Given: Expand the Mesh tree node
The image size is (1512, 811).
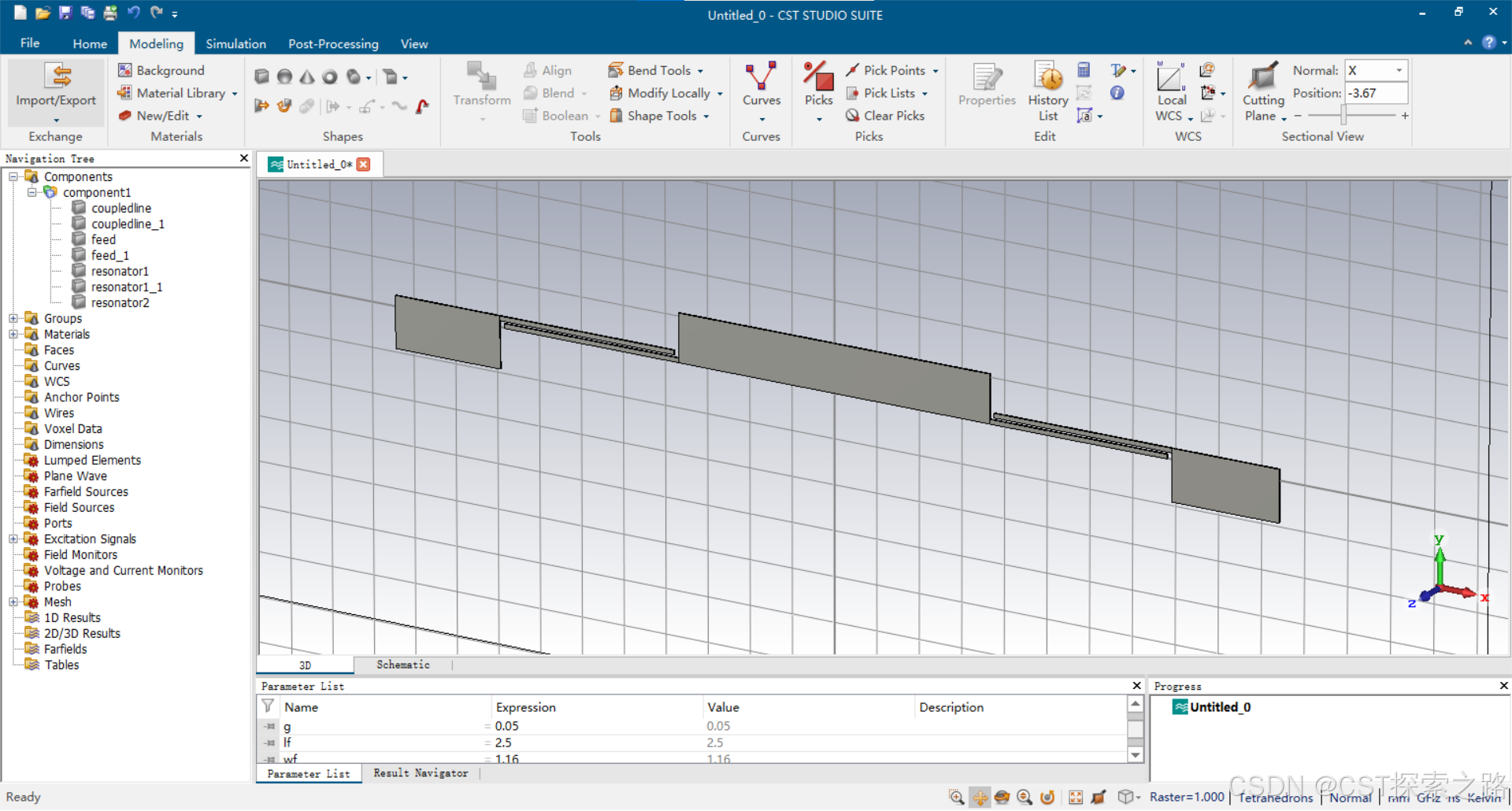Looking at the screenshot, I should [x=13, y=602].
